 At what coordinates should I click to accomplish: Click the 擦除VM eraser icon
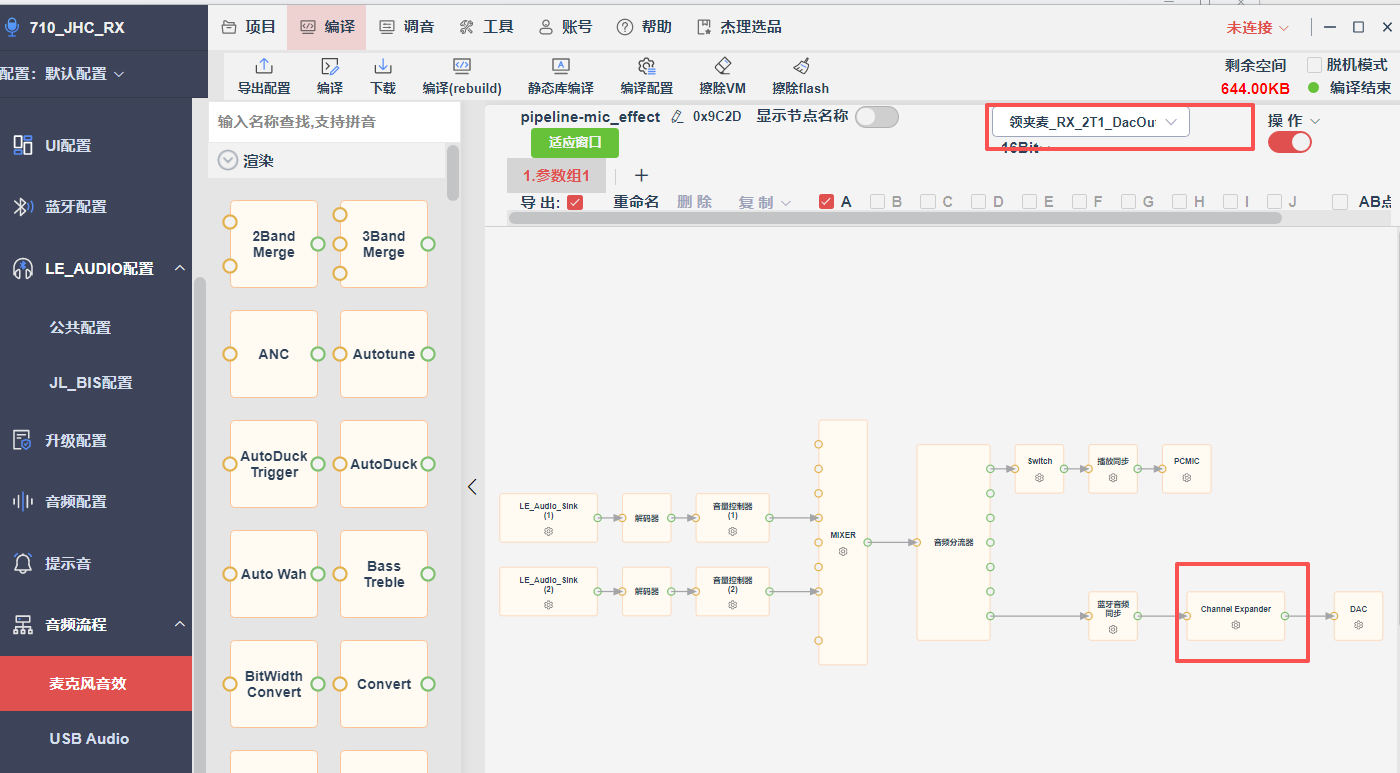pos(723,66)
